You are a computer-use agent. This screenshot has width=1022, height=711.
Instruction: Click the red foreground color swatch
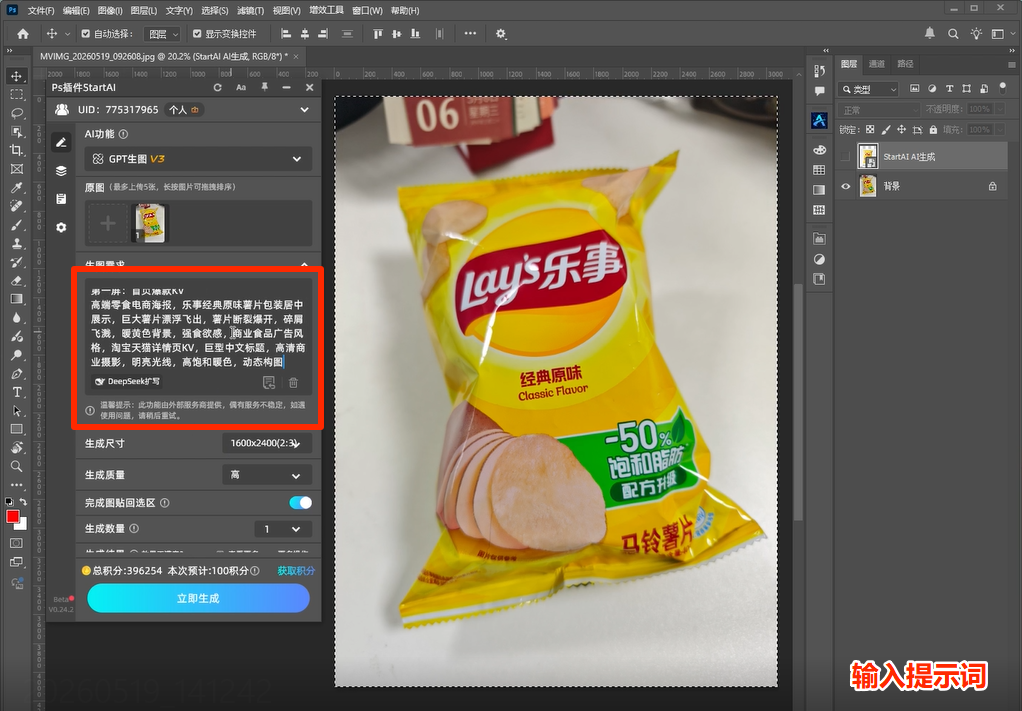point(12,517)
